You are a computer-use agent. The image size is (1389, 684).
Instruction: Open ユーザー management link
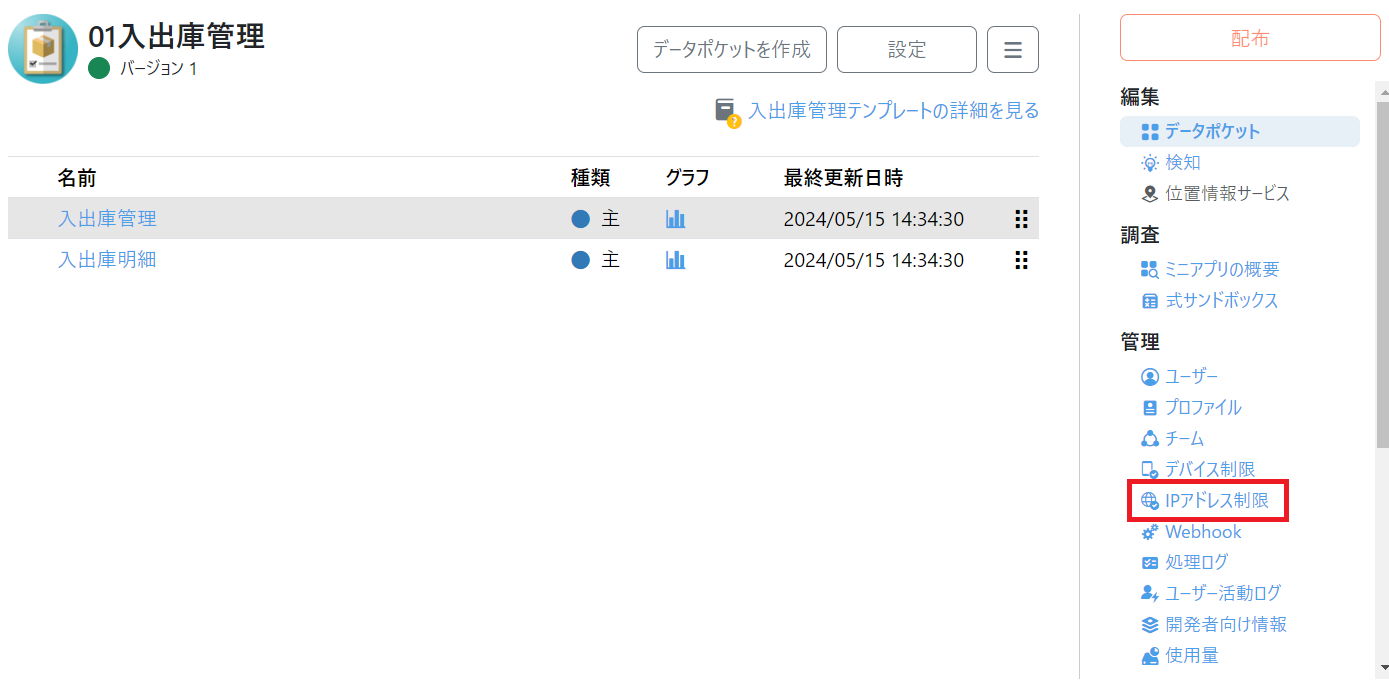1192,376
